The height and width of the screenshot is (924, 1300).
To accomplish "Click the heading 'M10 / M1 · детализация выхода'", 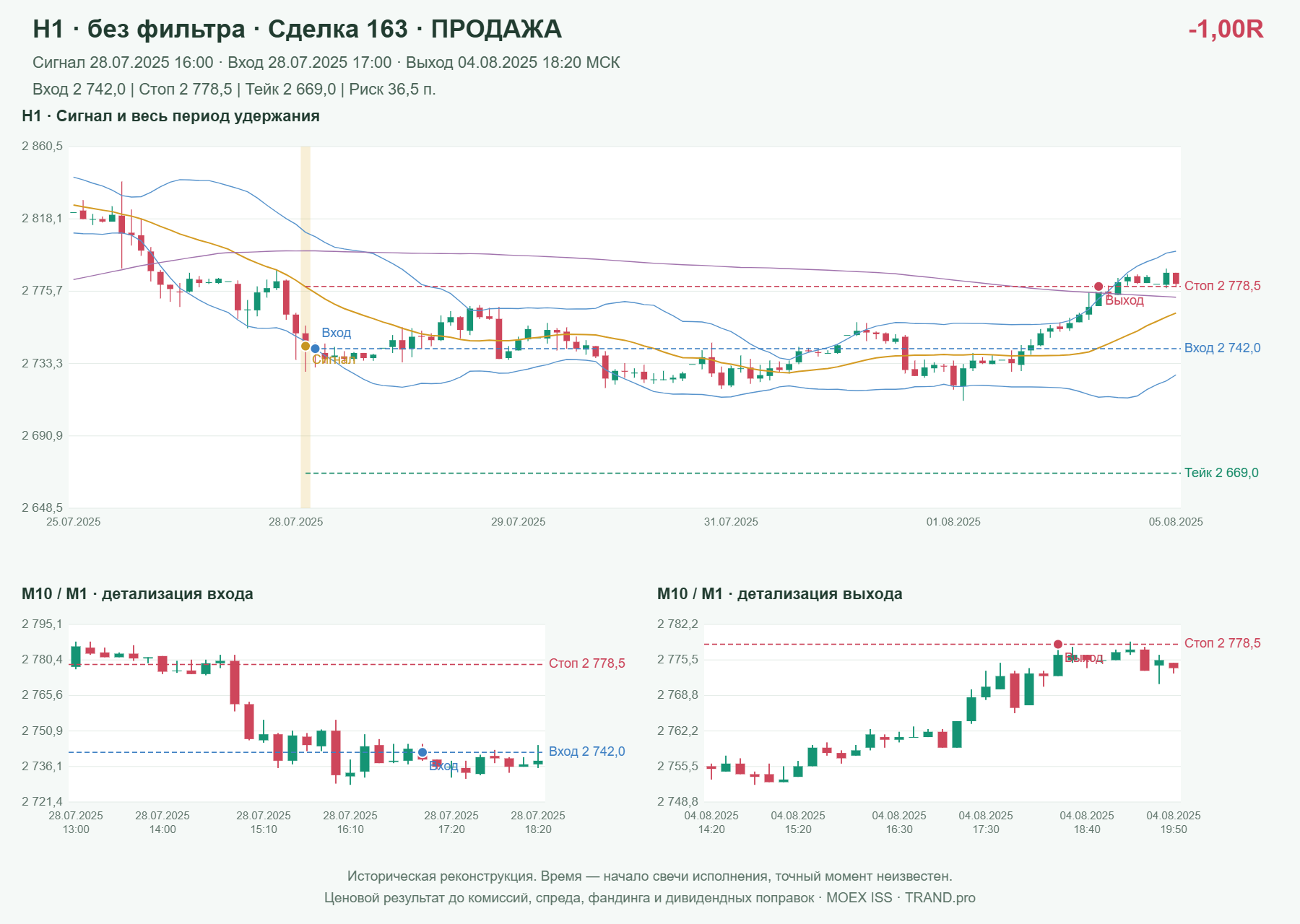I will pos(780,594).
